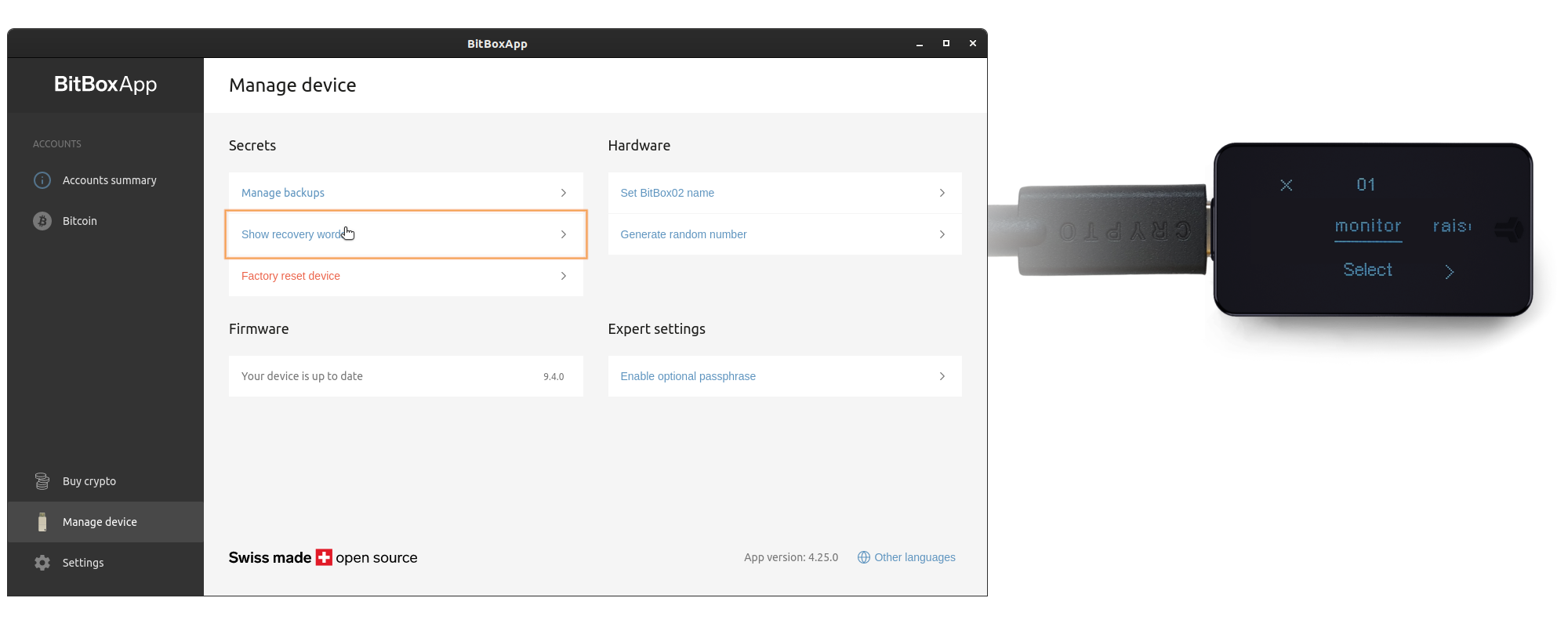Click Show recovery words
The width and height of the screenshot is (1568, 627).
tap(406, 234)
